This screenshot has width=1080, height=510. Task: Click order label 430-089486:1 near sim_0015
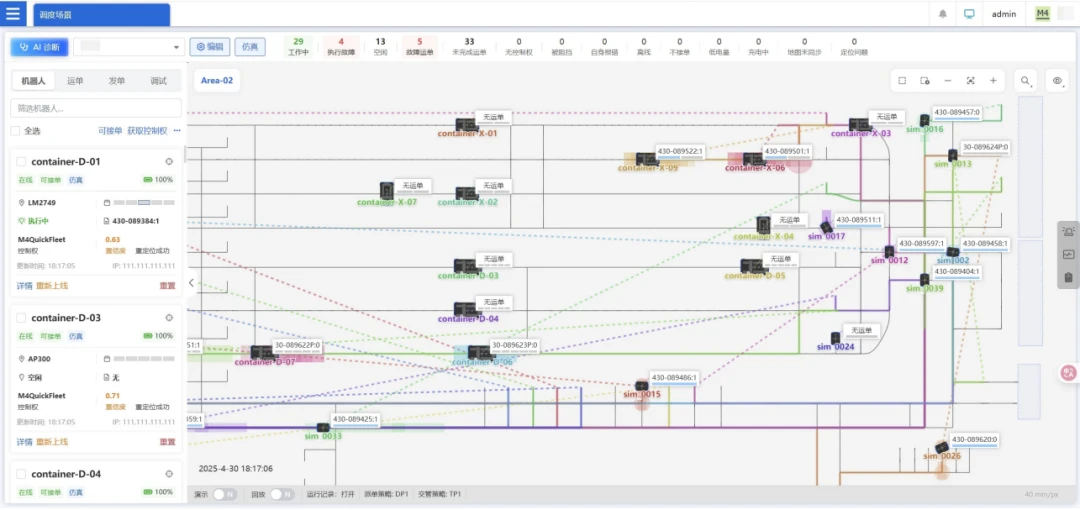(x=674, y=378)
